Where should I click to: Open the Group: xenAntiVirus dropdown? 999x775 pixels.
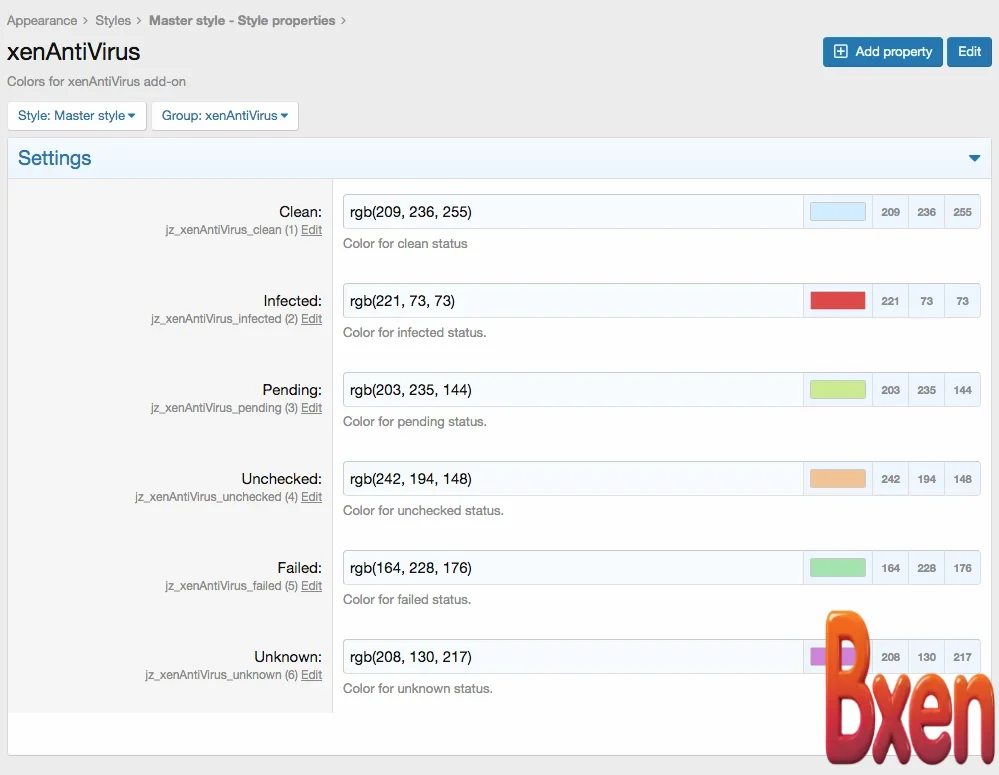pos(225,116)
